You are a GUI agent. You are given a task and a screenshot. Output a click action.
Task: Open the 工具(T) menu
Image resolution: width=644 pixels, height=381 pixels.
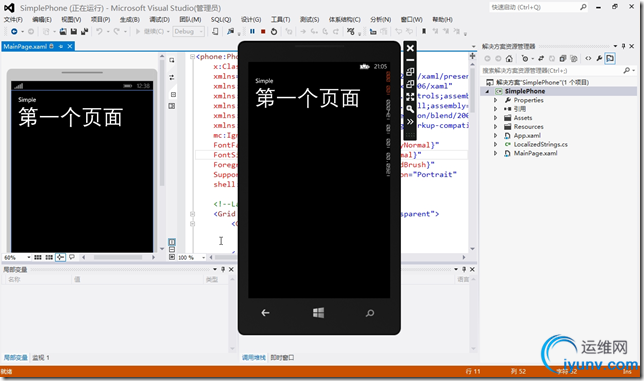[281, 19]
